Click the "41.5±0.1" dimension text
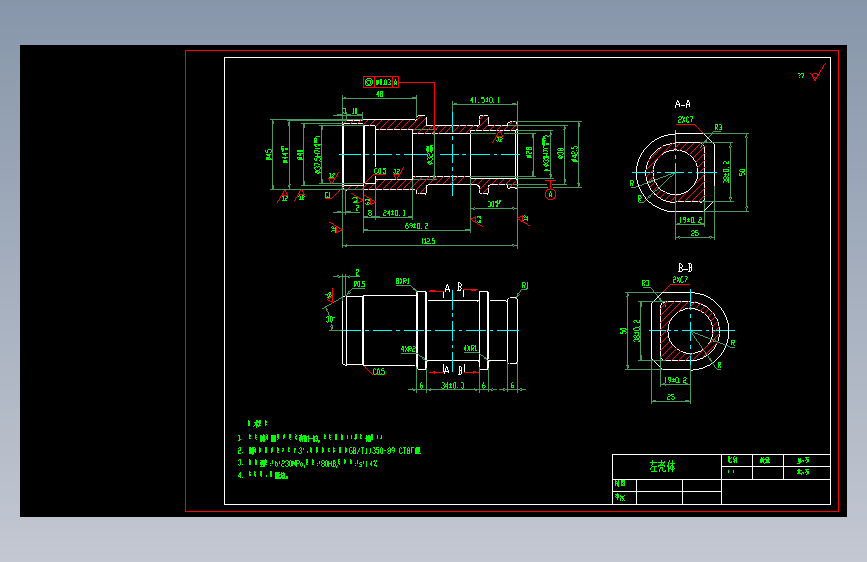This screenshot has width=867, height=562. (484, 100)
